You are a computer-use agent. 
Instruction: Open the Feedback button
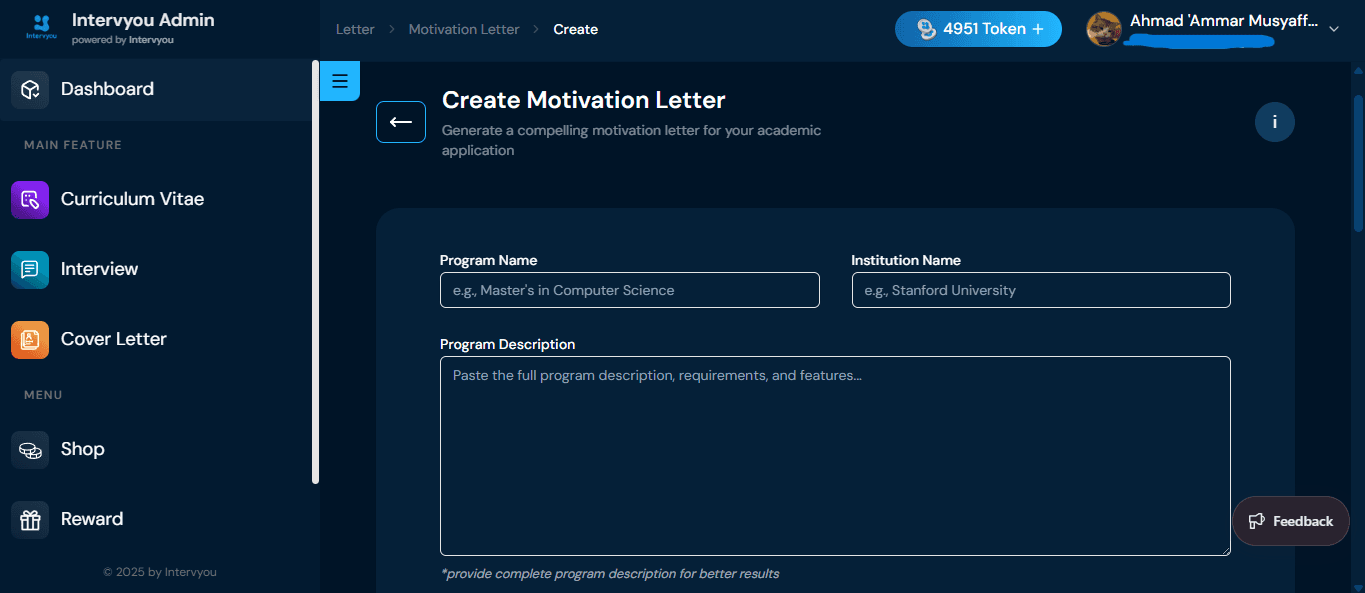pyautogui.click(x=1291, y=521)
